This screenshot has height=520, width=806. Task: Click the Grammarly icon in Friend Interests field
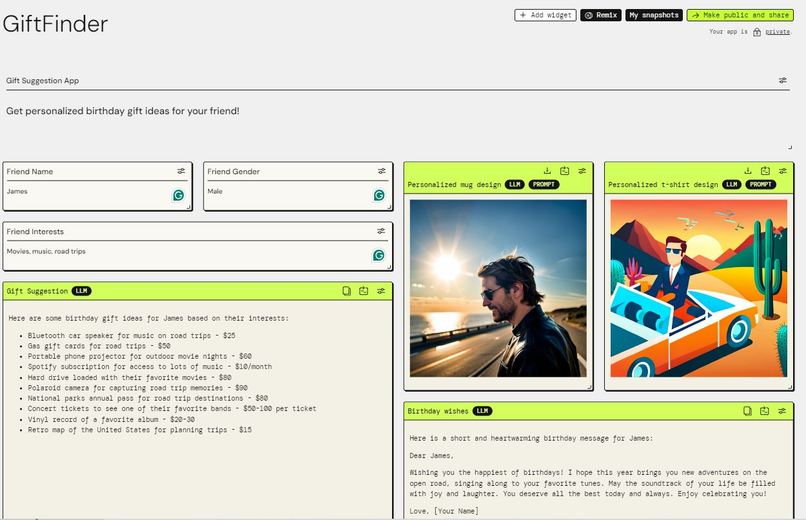pyautogui.click(x=378, y=255)
